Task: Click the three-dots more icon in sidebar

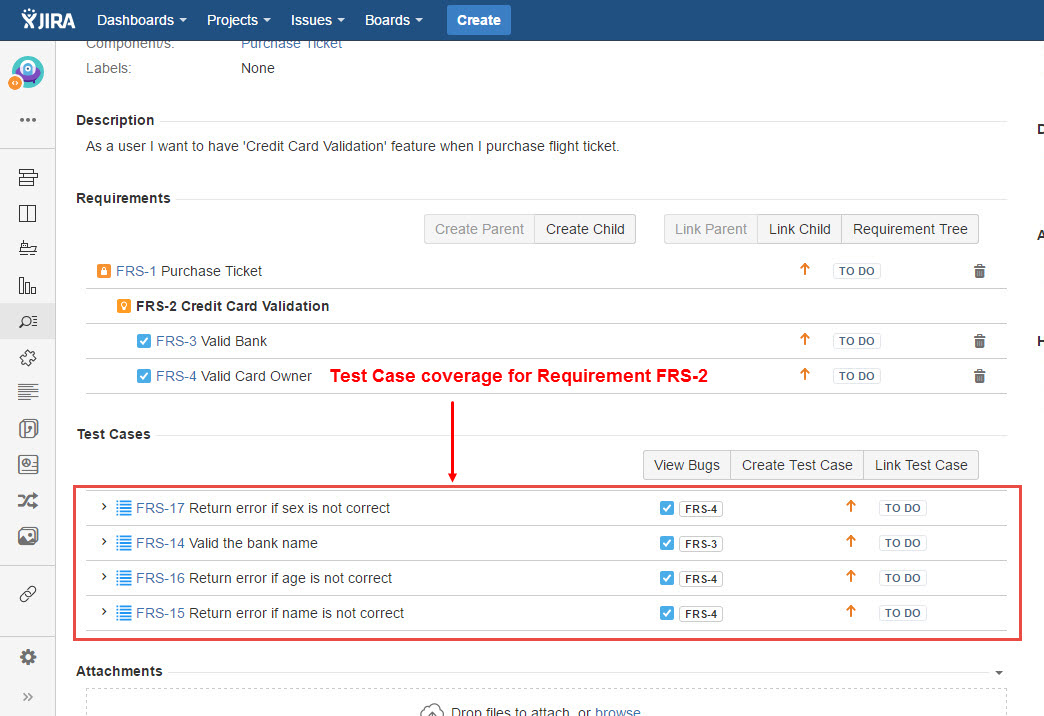Action: (x=28, y=120)
